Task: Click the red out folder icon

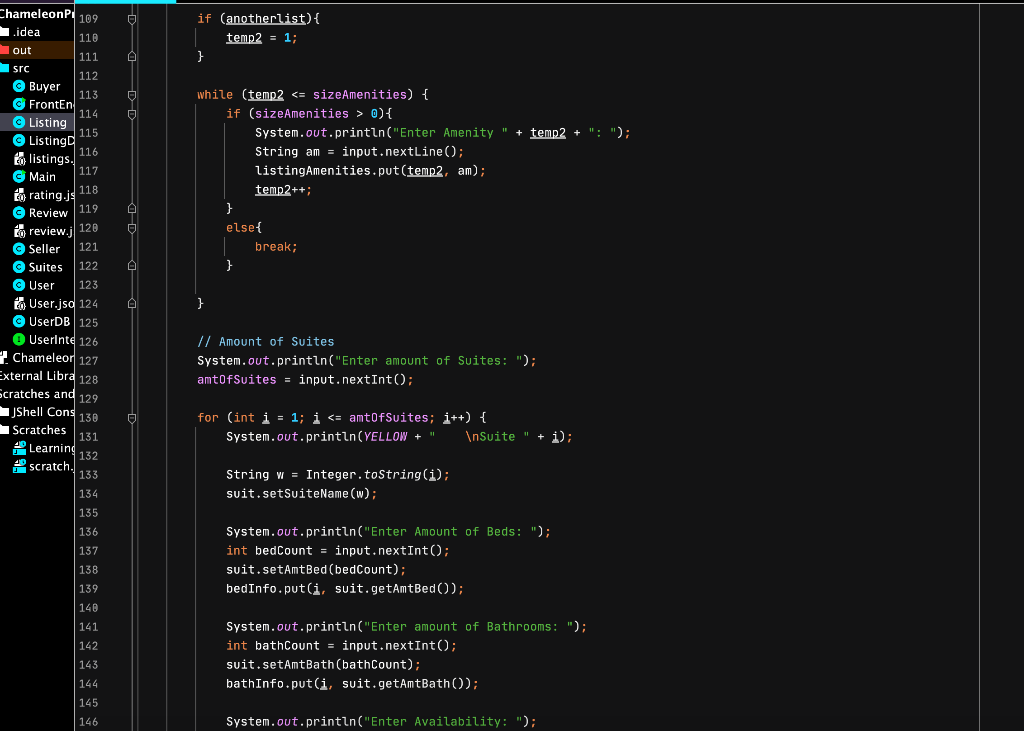Action: [x=4, y=50]
